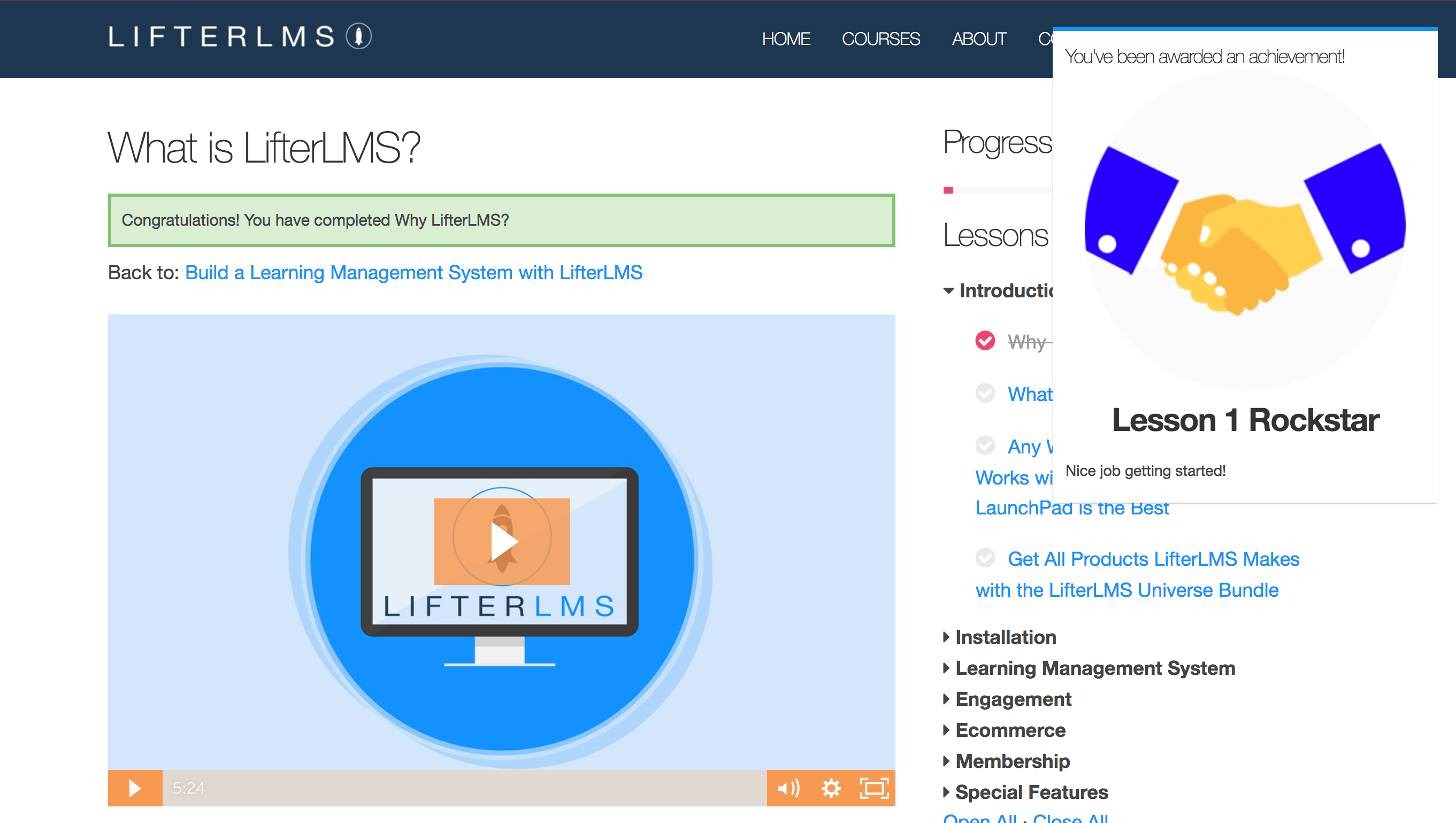1456x823 pixels.
Task: Click the LifterLMS rocket logo icon
Action: pos(358,37)
